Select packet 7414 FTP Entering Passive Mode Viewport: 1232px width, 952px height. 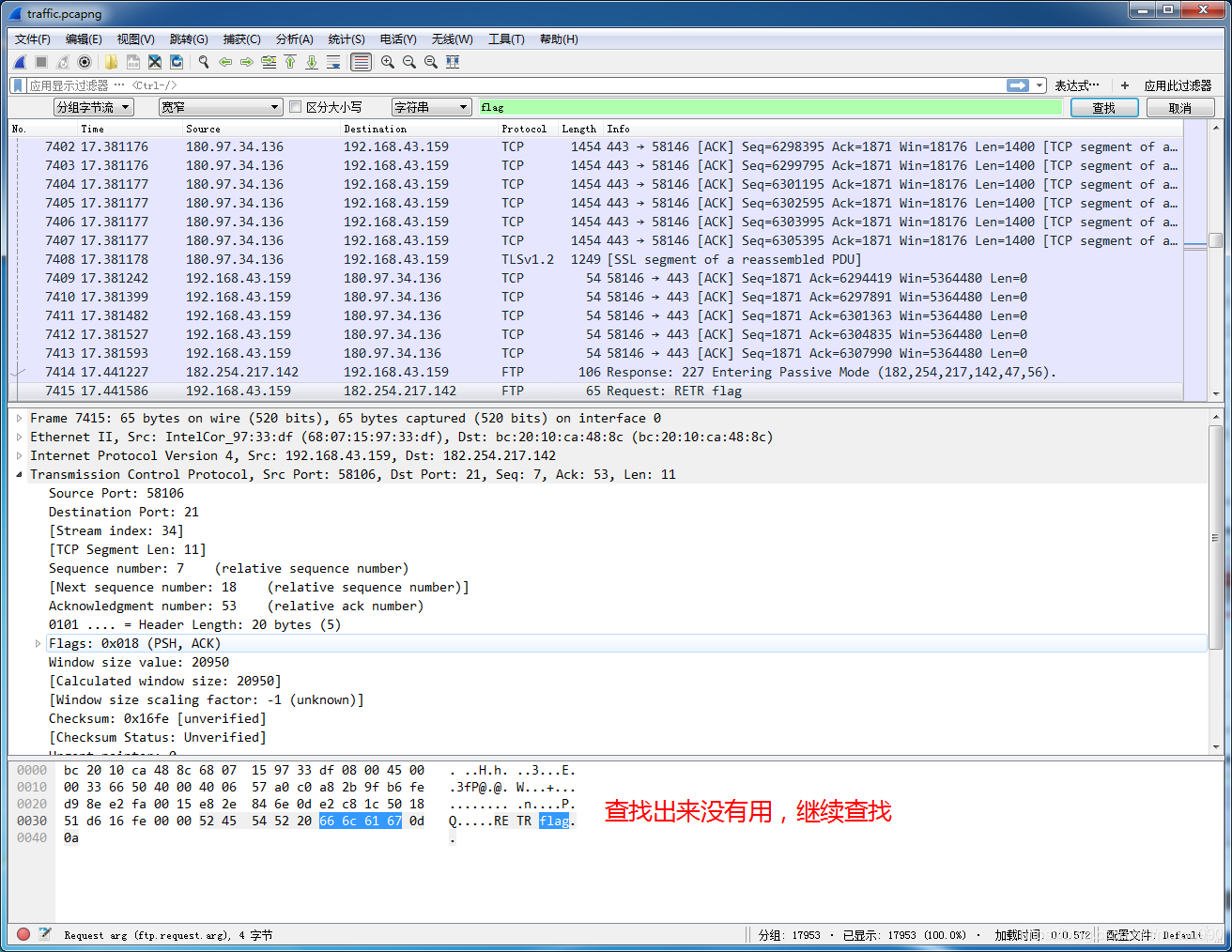pyautogui.click(x=595, y=372)
